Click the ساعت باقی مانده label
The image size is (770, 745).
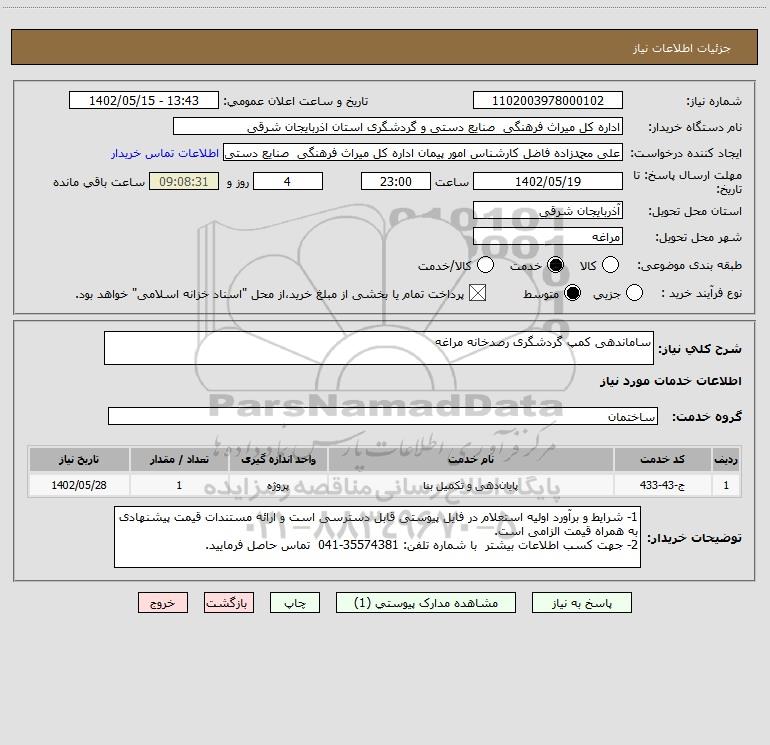(99, 182)
